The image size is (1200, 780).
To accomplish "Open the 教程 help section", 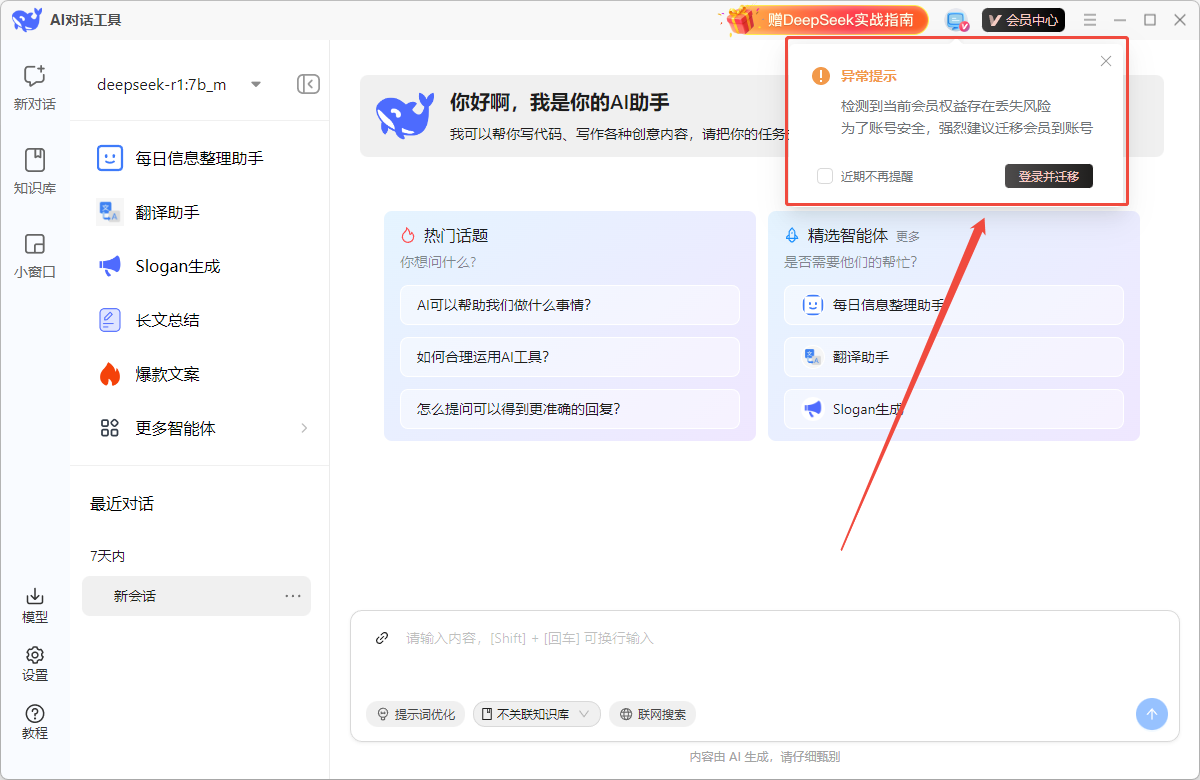I will coord(34,722).
